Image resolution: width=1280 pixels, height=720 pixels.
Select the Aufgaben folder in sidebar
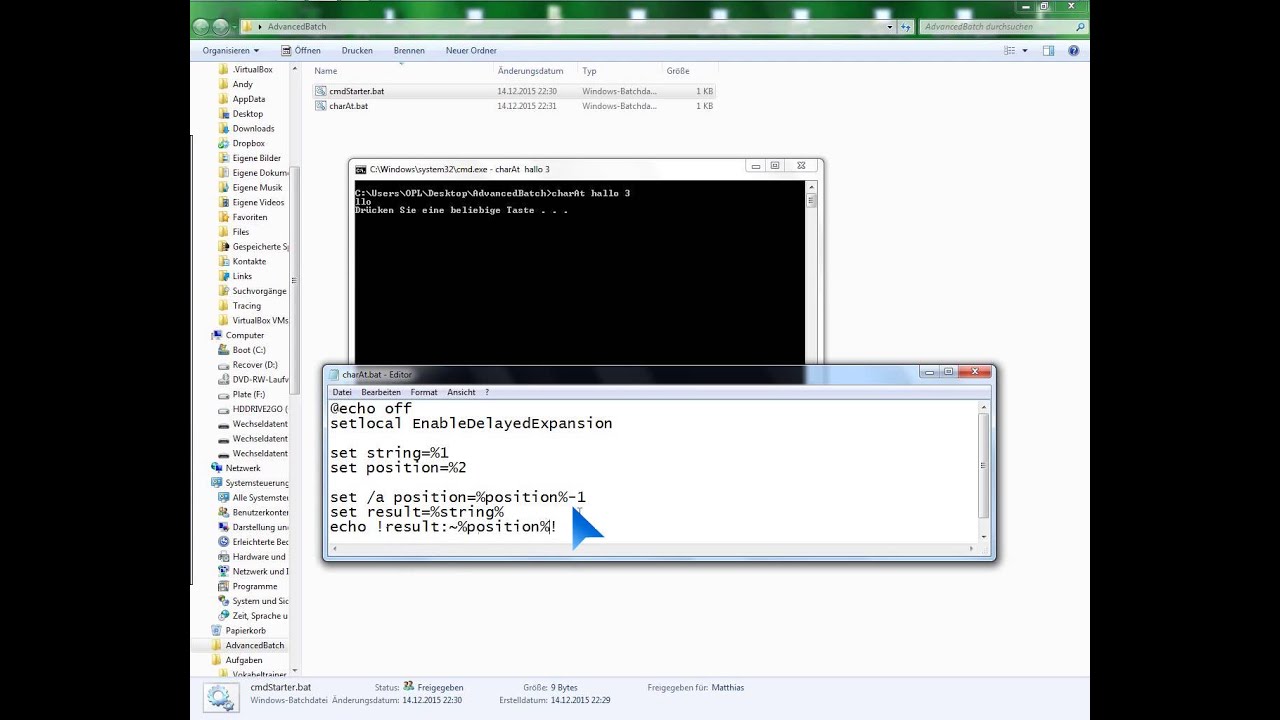(243, 660)
